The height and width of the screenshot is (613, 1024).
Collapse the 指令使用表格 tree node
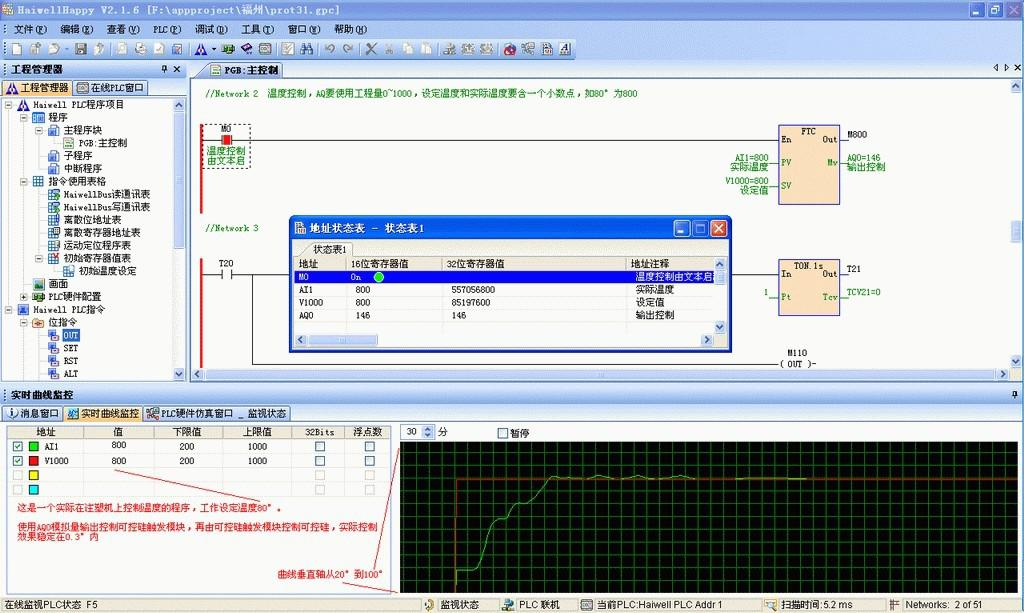pyautogui.click(x=24, y=182)
